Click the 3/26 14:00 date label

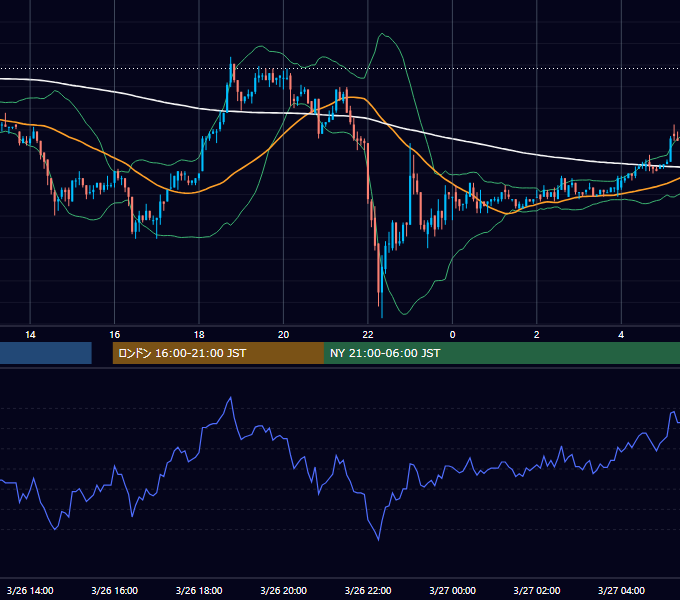click(30, 590)
